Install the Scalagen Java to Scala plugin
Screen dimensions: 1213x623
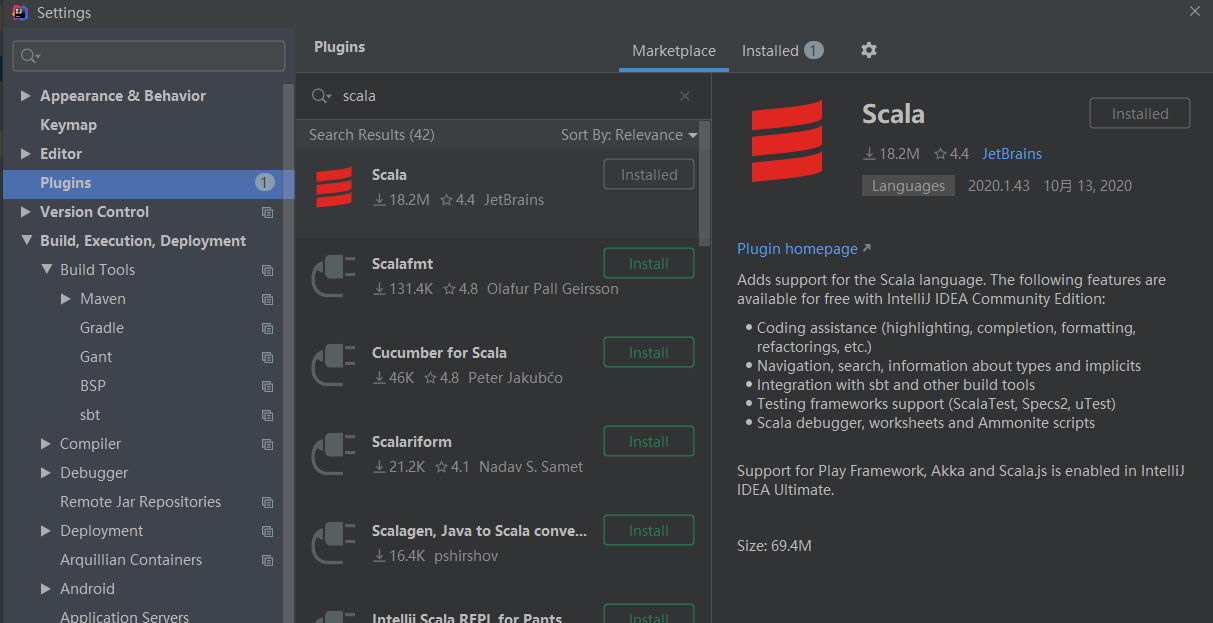649,531
